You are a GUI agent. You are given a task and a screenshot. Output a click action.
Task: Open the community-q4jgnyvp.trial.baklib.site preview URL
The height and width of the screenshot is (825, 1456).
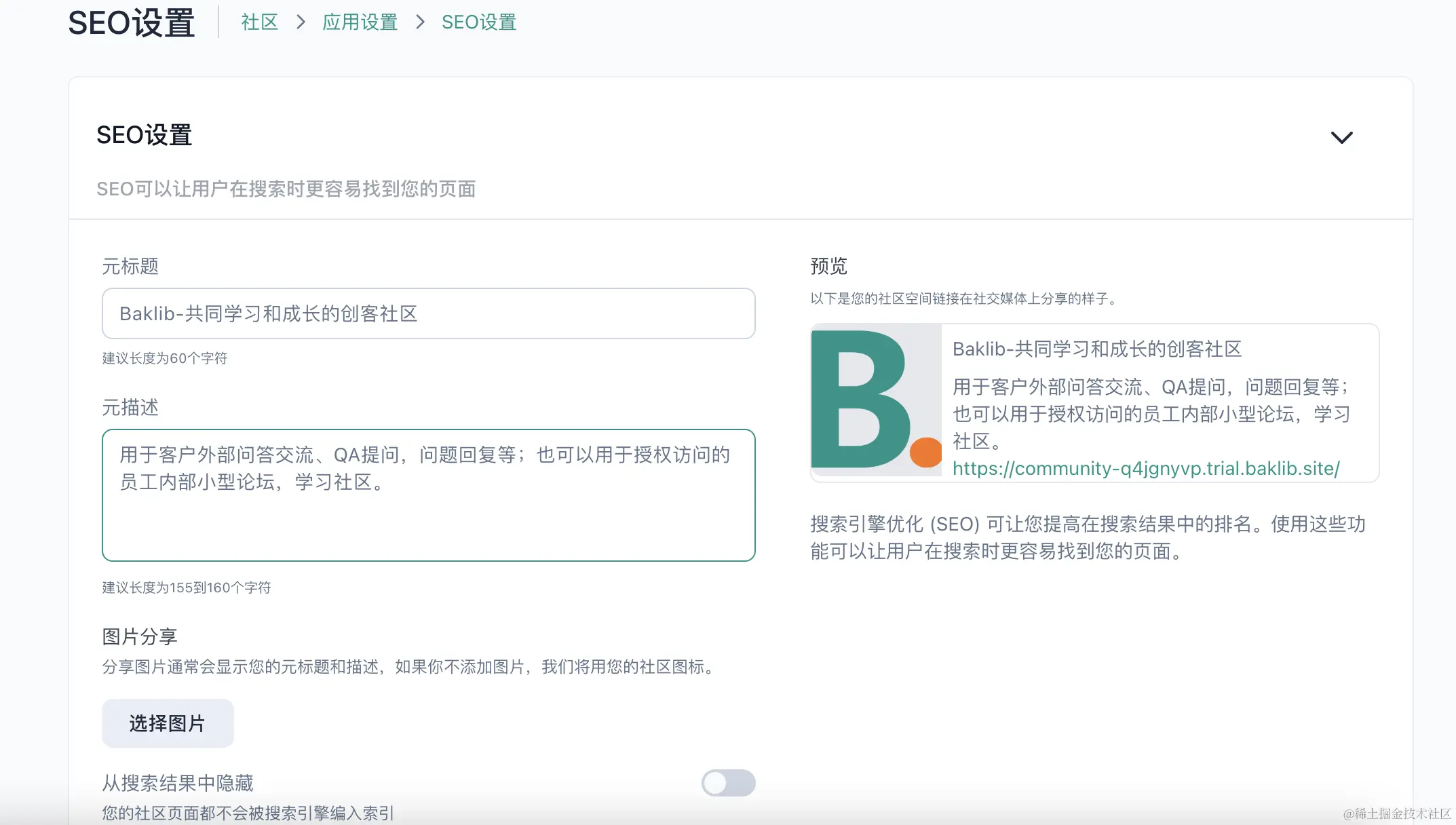click(1146, 469)
